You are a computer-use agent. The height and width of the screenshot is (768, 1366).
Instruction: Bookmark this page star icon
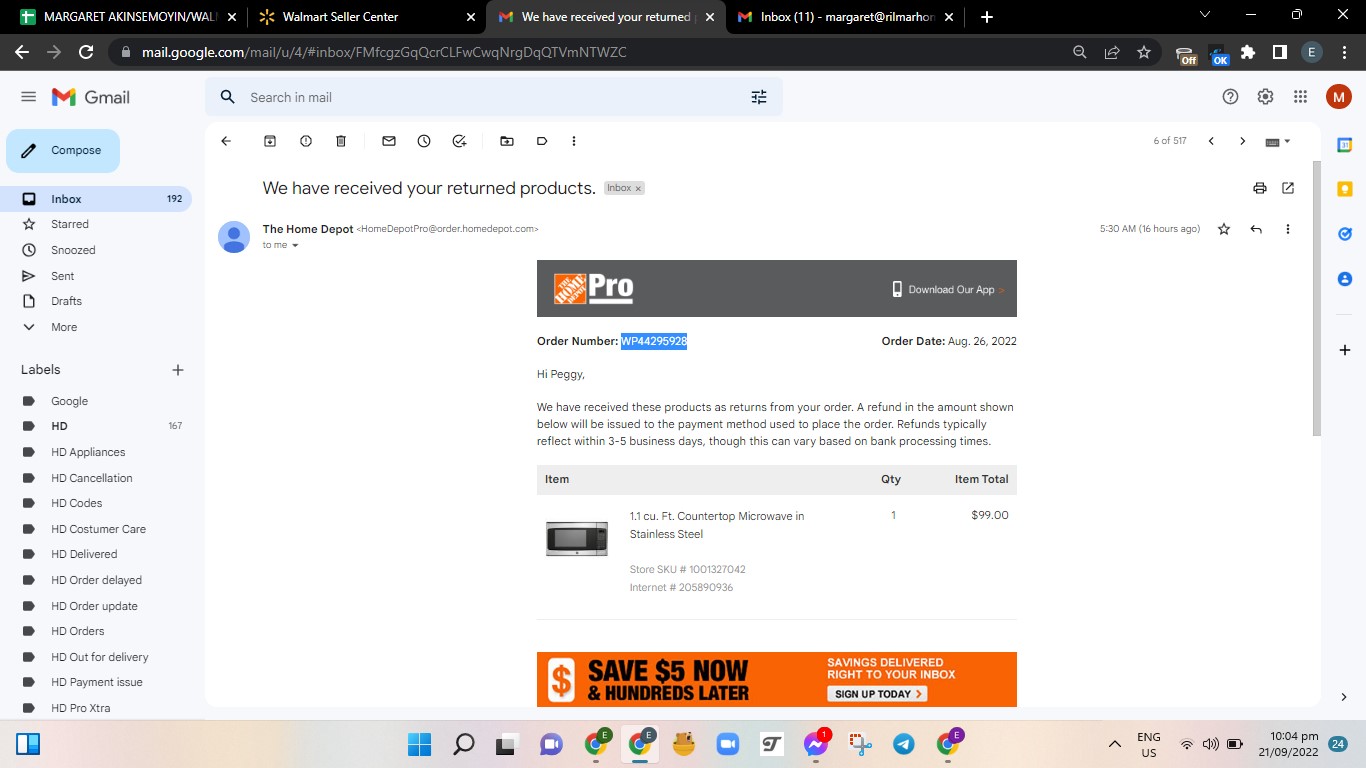1144,52
